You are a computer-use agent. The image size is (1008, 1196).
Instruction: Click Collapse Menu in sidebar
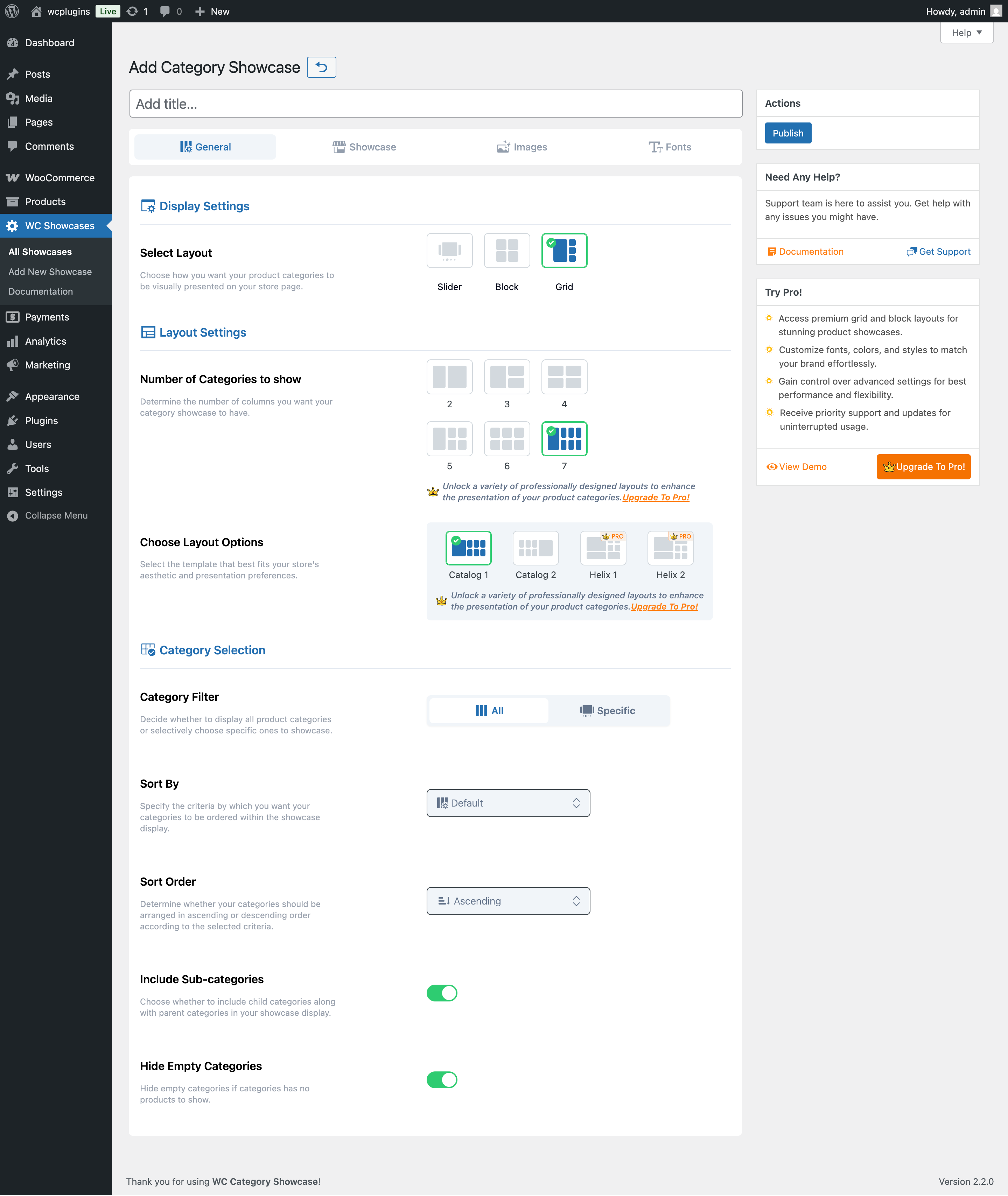coord(56,515)
